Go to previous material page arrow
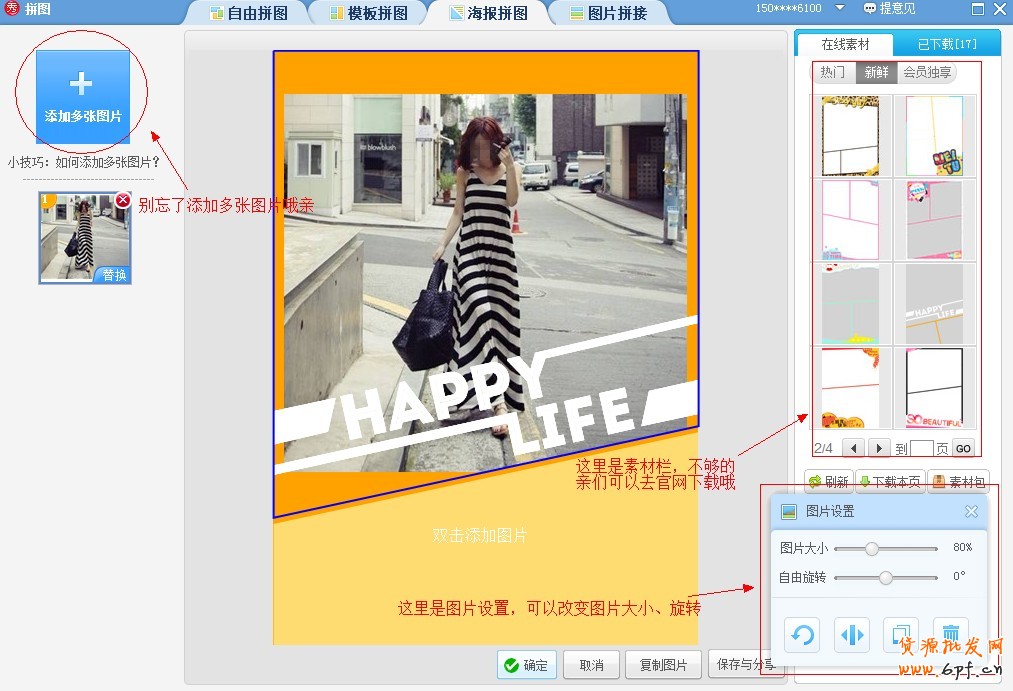The width and height of the screenshot is (1013, 691). click(853, 448)
